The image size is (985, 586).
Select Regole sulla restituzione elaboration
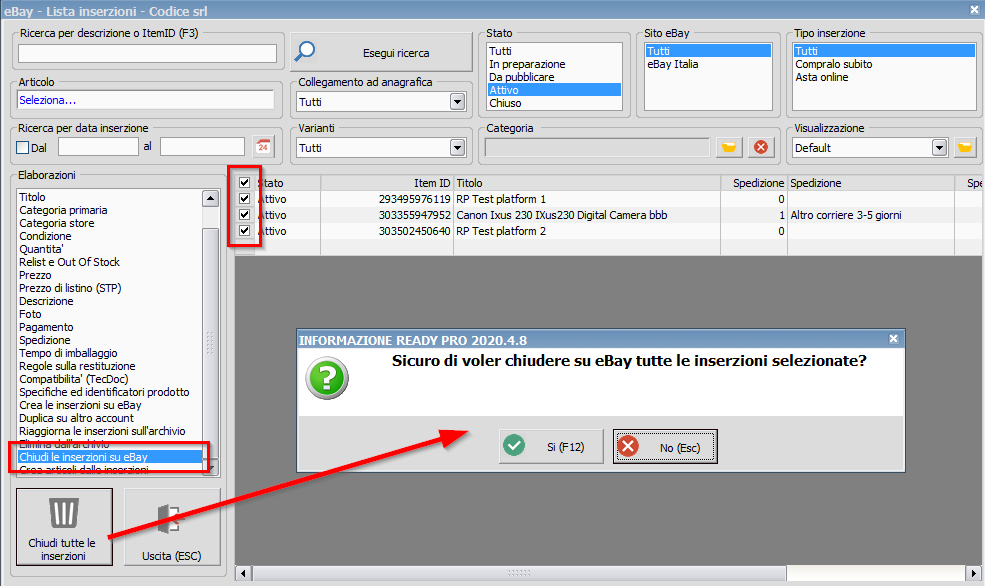pos(109,366)
